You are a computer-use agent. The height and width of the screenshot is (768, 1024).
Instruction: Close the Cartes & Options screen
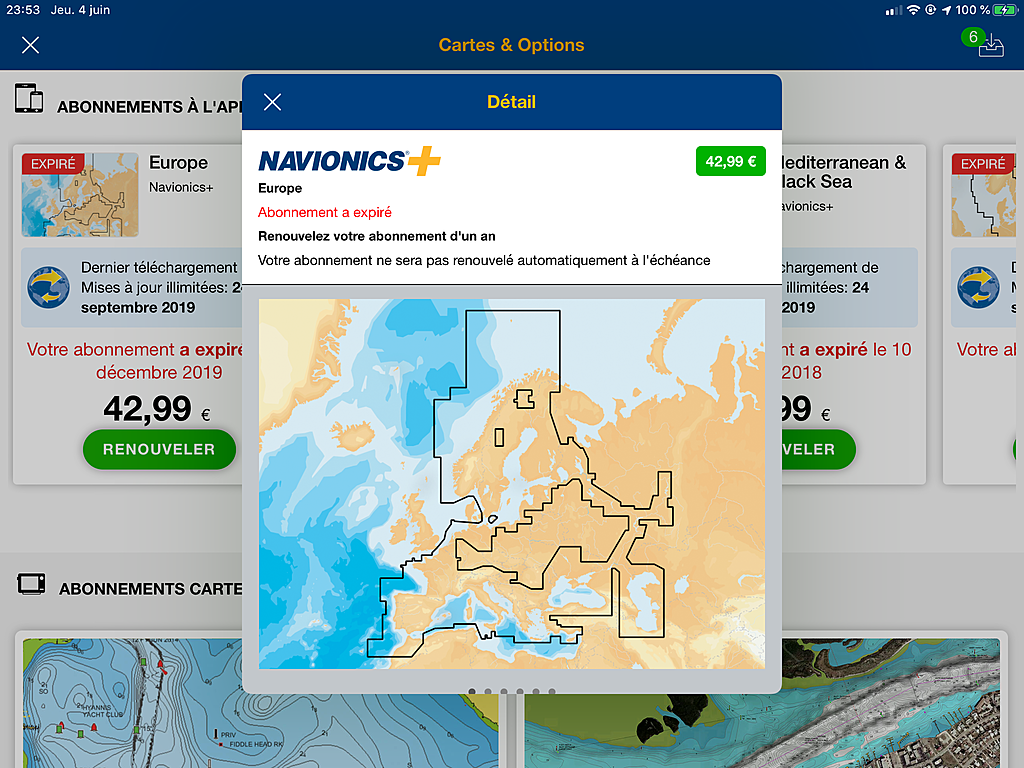[x=30, y=45]
